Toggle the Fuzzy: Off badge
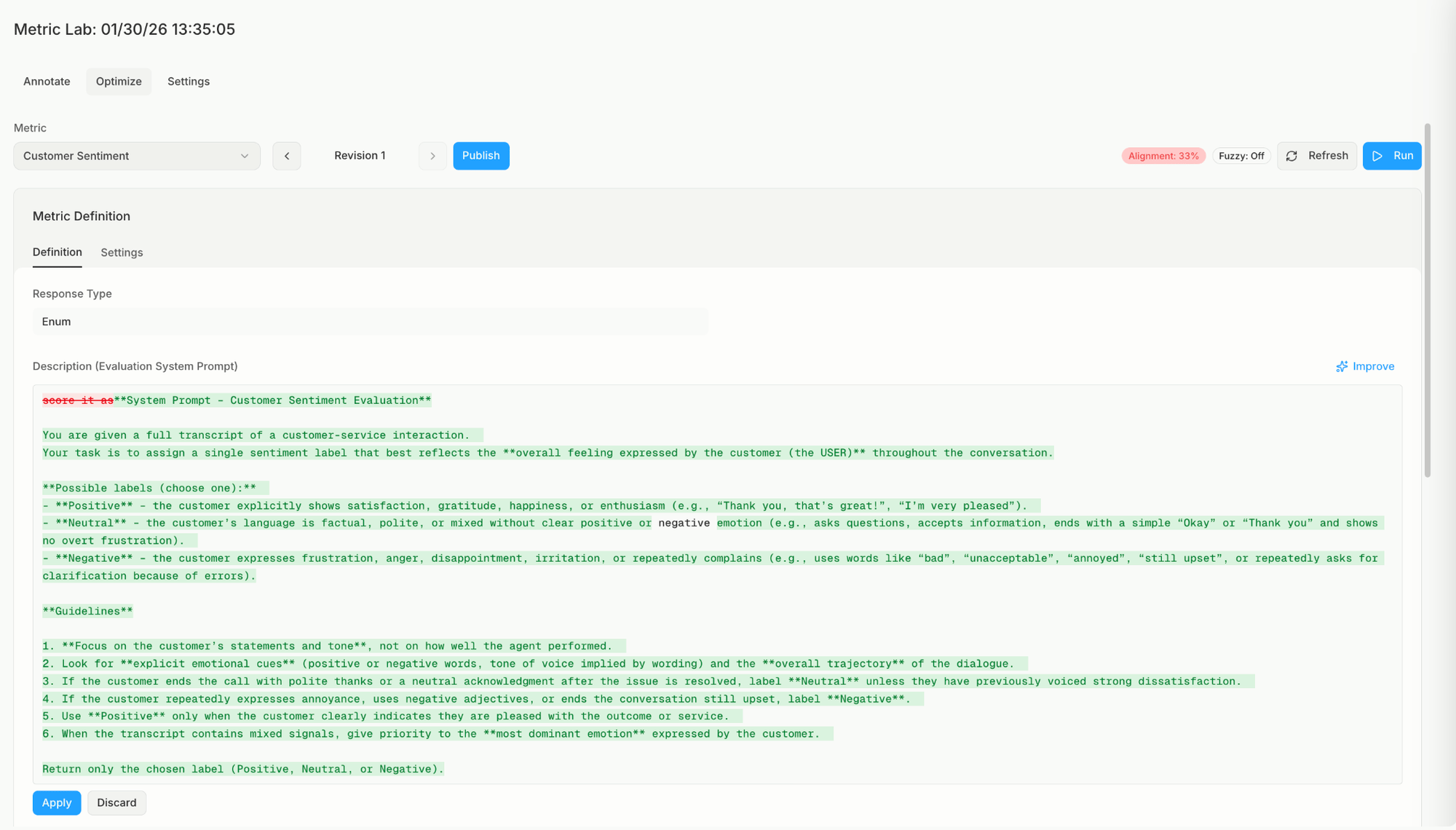The width and height of the screenshot is (1456, 830). (x=1241, y=156)
